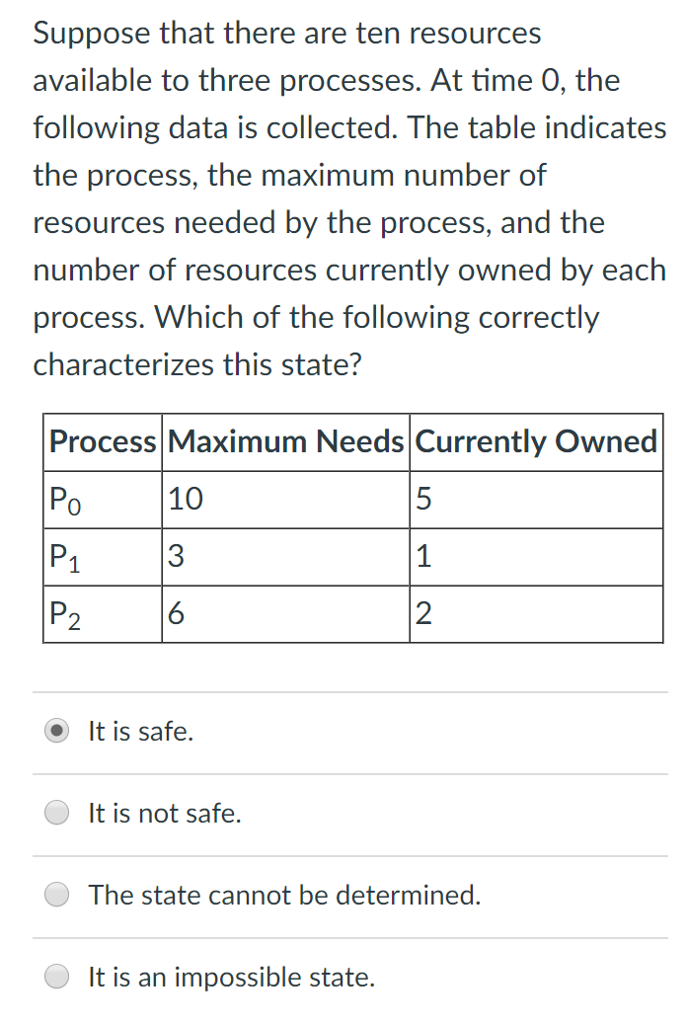Screen dimensions: 687x1024
Task: Click the 'Maximum Needs' column header
Action: coord(286,441)
